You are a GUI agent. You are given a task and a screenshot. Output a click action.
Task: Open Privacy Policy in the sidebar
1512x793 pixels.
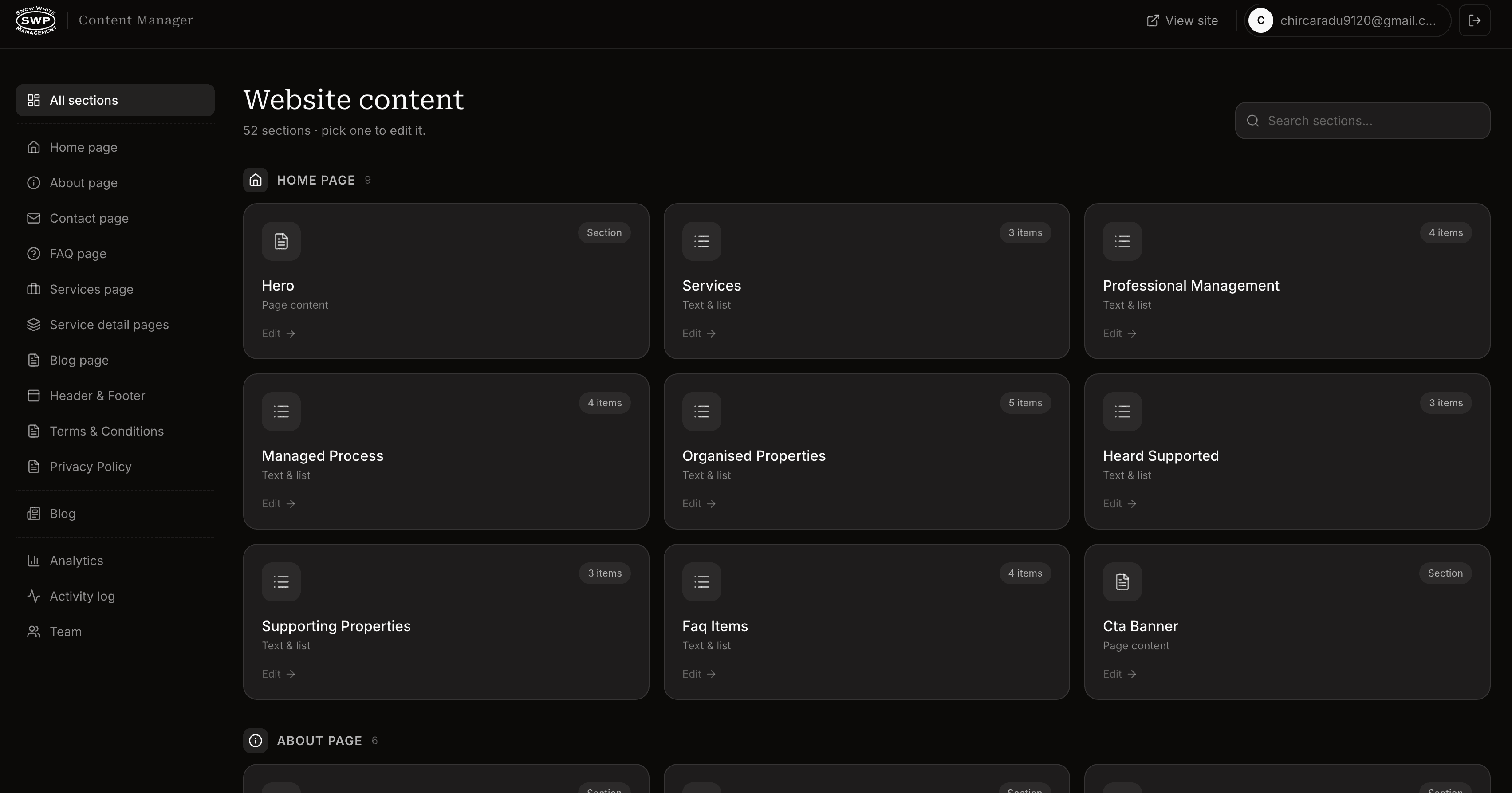(115, 467)
